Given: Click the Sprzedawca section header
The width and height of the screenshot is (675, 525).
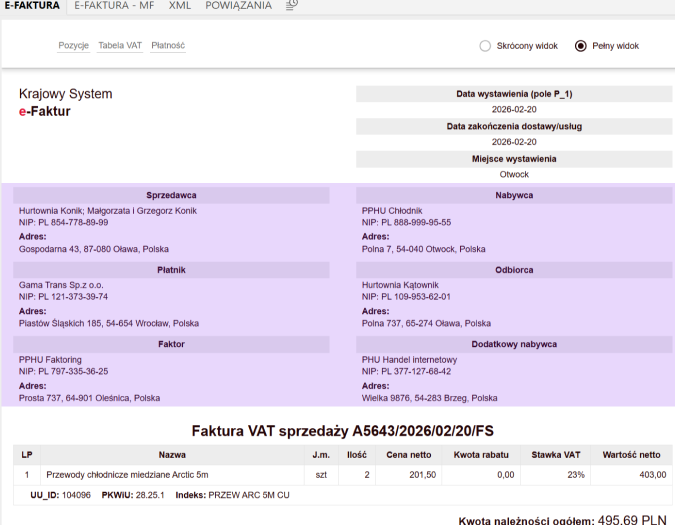Looking at the screenshot, I should (x=171, y=195).
